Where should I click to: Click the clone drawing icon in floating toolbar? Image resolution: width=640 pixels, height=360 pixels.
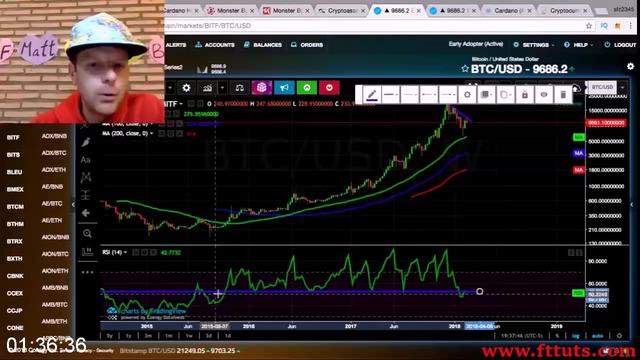pos(505,95)
